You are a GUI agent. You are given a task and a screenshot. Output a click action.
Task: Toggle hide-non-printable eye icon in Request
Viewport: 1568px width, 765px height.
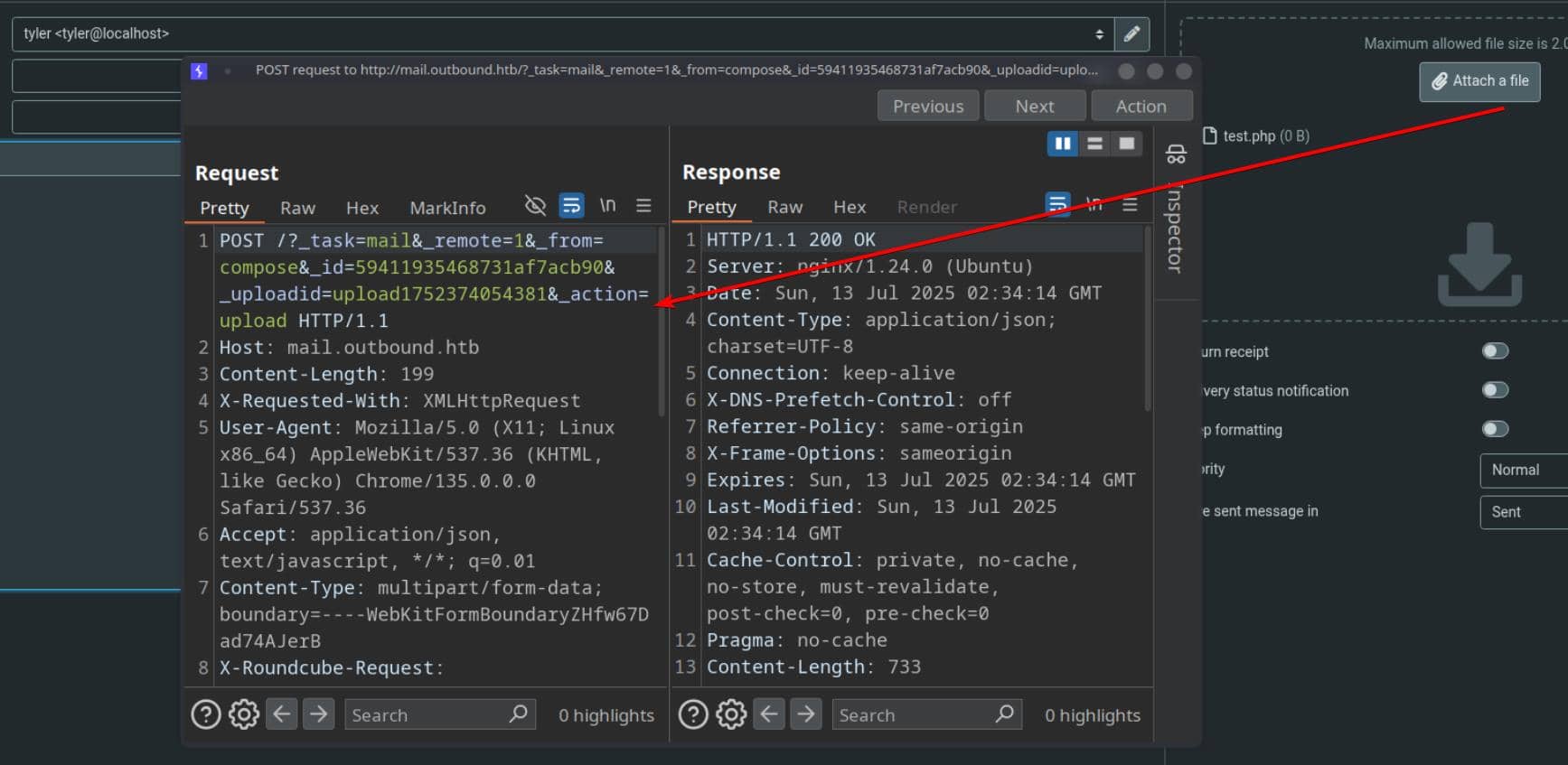(x=535, y=206)
